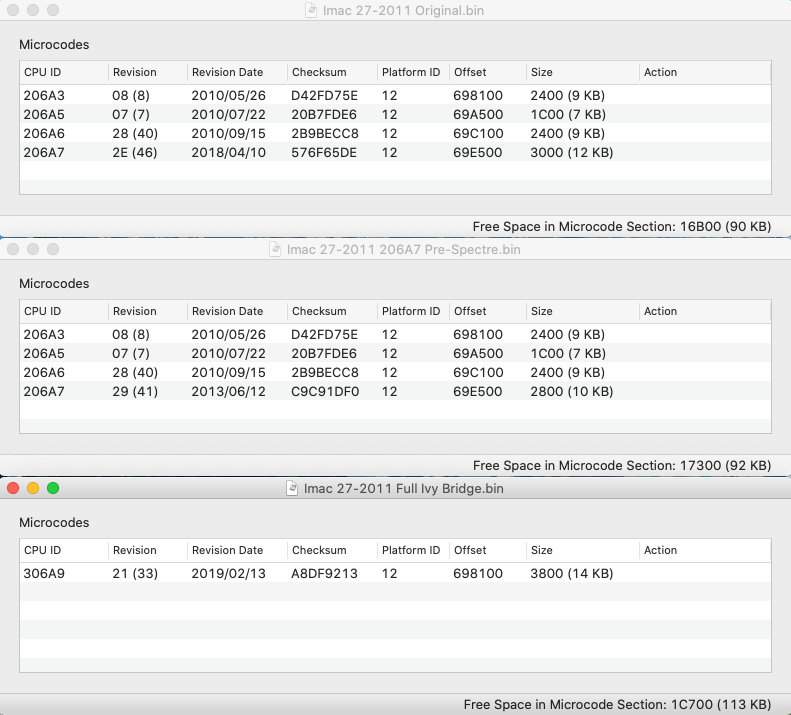Click Action header in Full Ivy Bridge window
The width and height of the screenshot is (791, 715).
click(x=705, y=550)
